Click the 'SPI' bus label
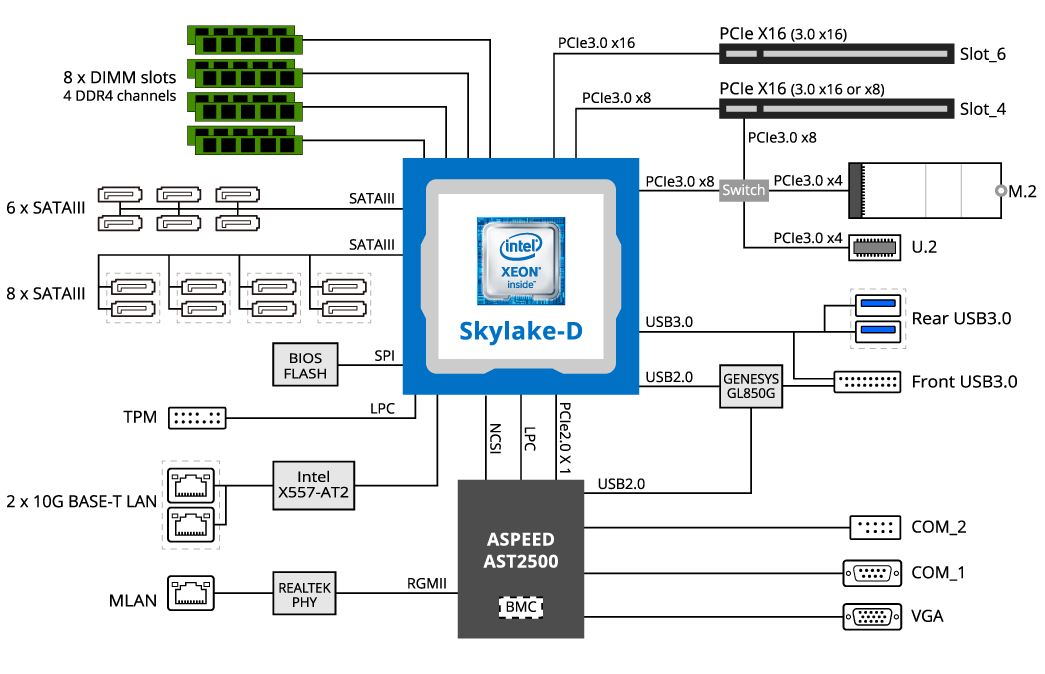This screenshot has height=674, width=1045. (385, 355)
